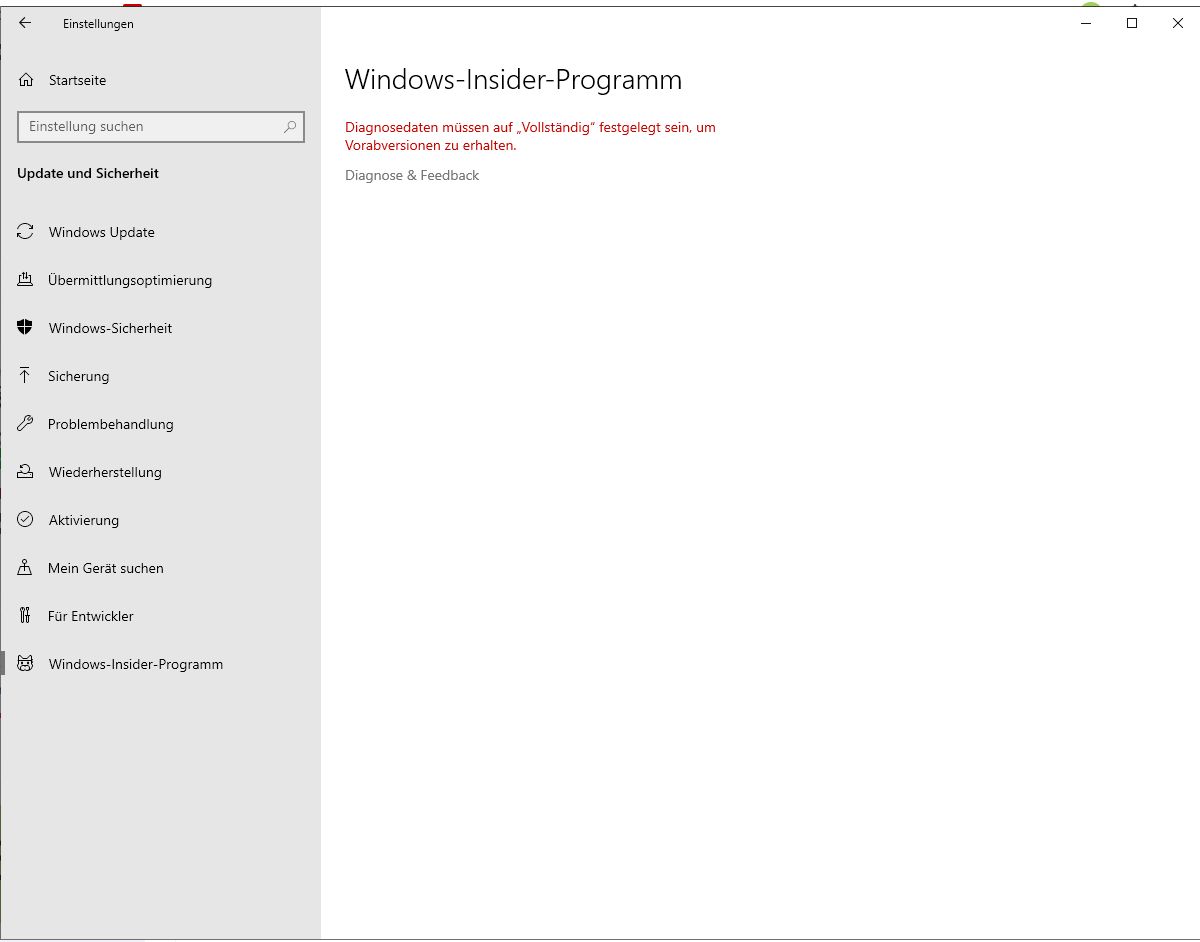The width and height of the screenshot is (1200, 942).
Task: Click the red Diagnosedaten warning text
Action: tap(530, 136)
